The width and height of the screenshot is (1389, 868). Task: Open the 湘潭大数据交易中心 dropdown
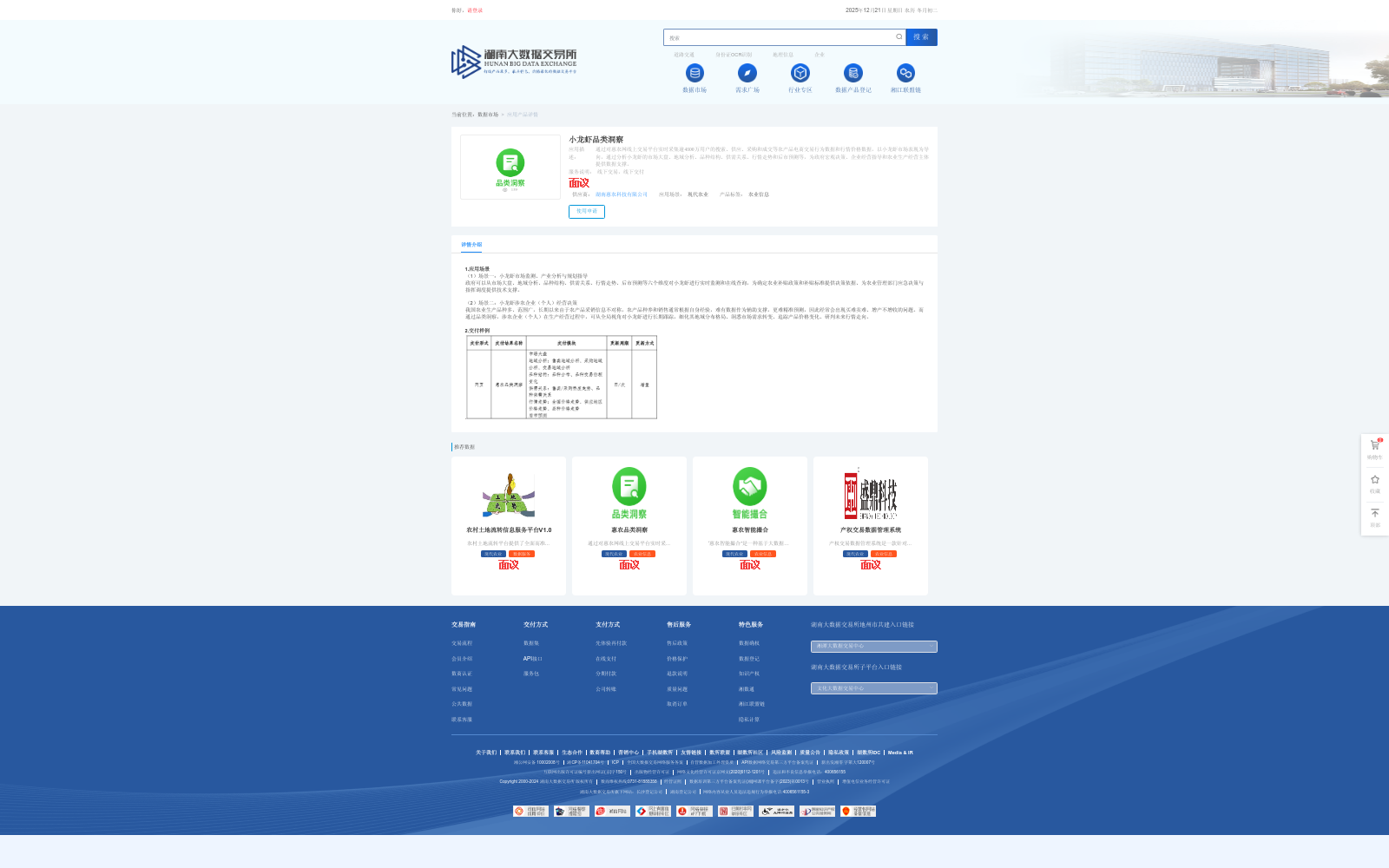pyautogui.click(x=873, y=646)
